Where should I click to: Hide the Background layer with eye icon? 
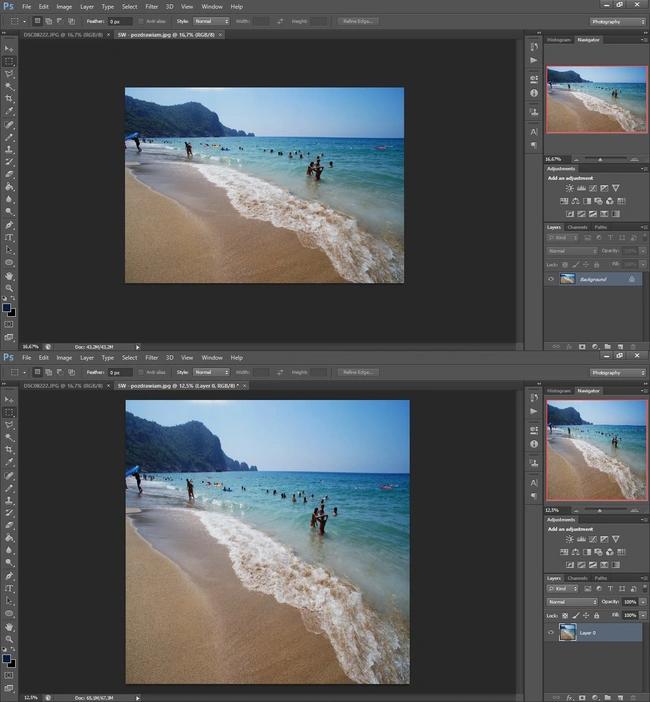551,279
